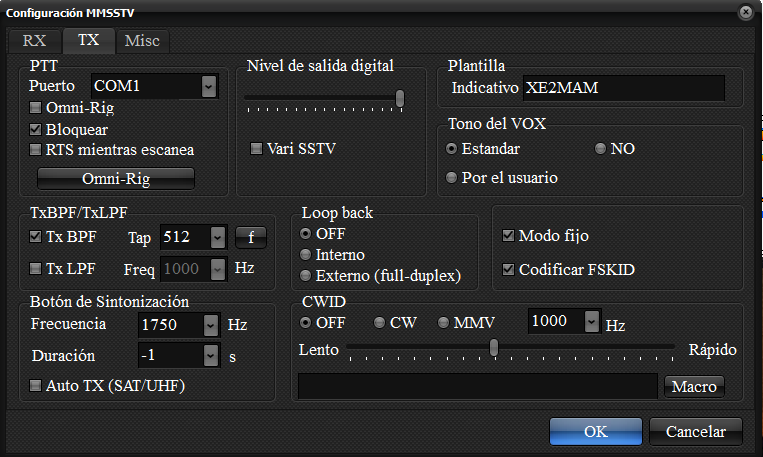Image resolution: width=763 pixels, height=457 pixels.
Task: Open the Duración dropdown
Action: (211, 356)
